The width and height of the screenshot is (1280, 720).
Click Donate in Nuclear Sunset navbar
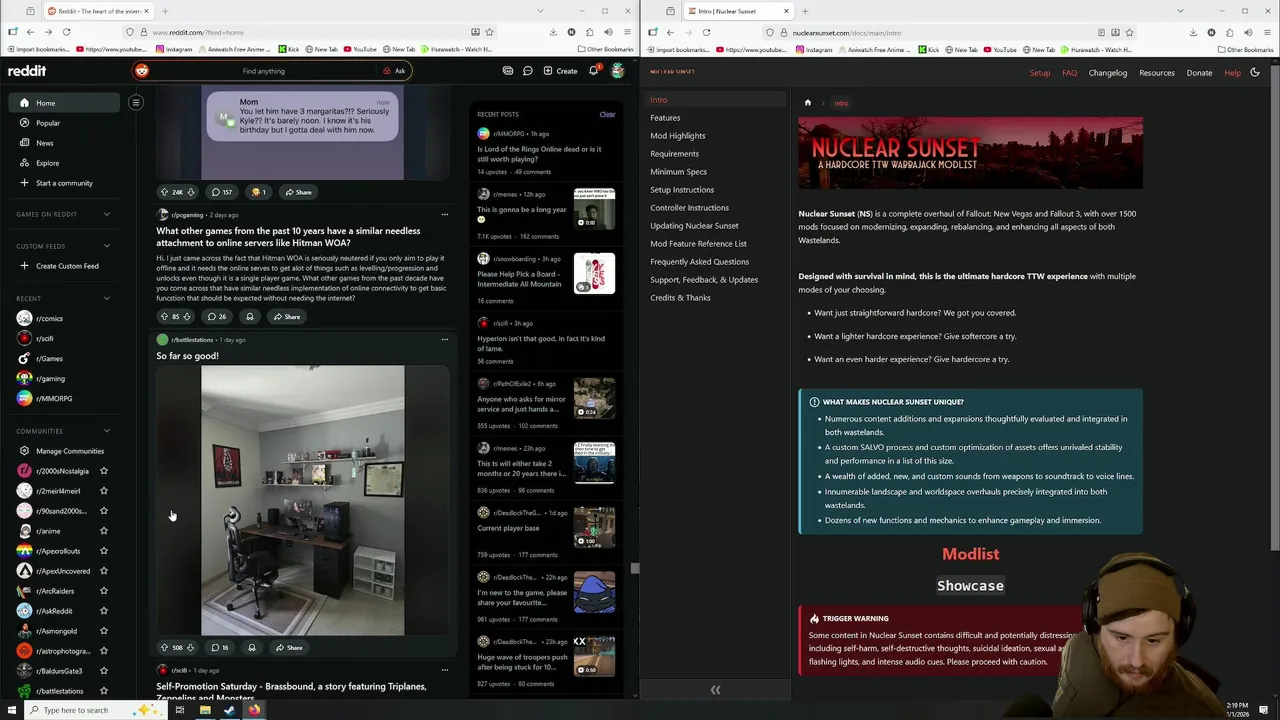[1199, 73]
